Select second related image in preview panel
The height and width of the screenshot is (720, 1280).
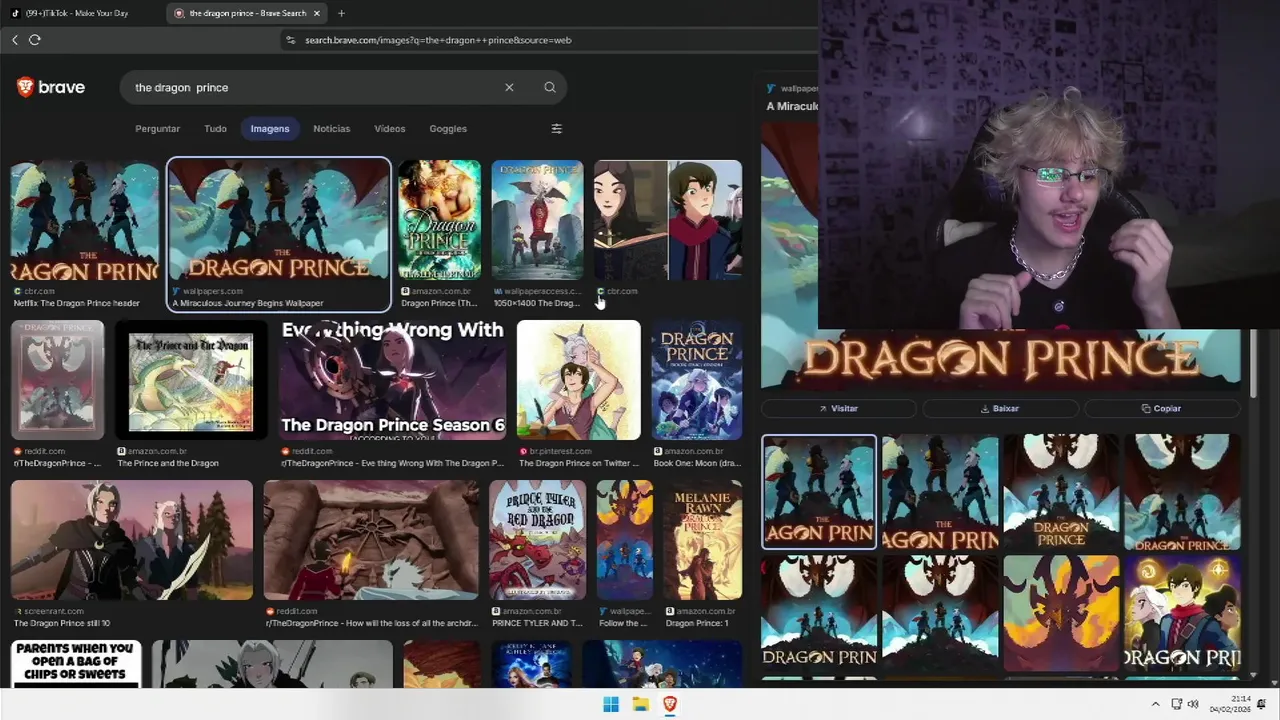tap(940, 492)
